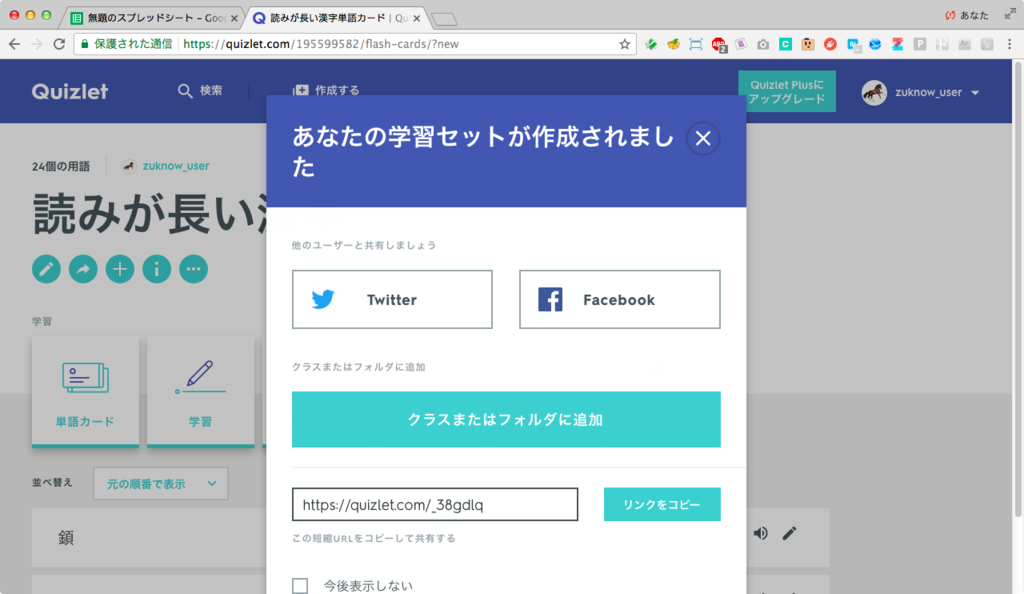The height and width of the screenshot is (594, 1024).
Task: Expand 元の順番で表示 sort dropdown
Action: [x=161, y=484]
